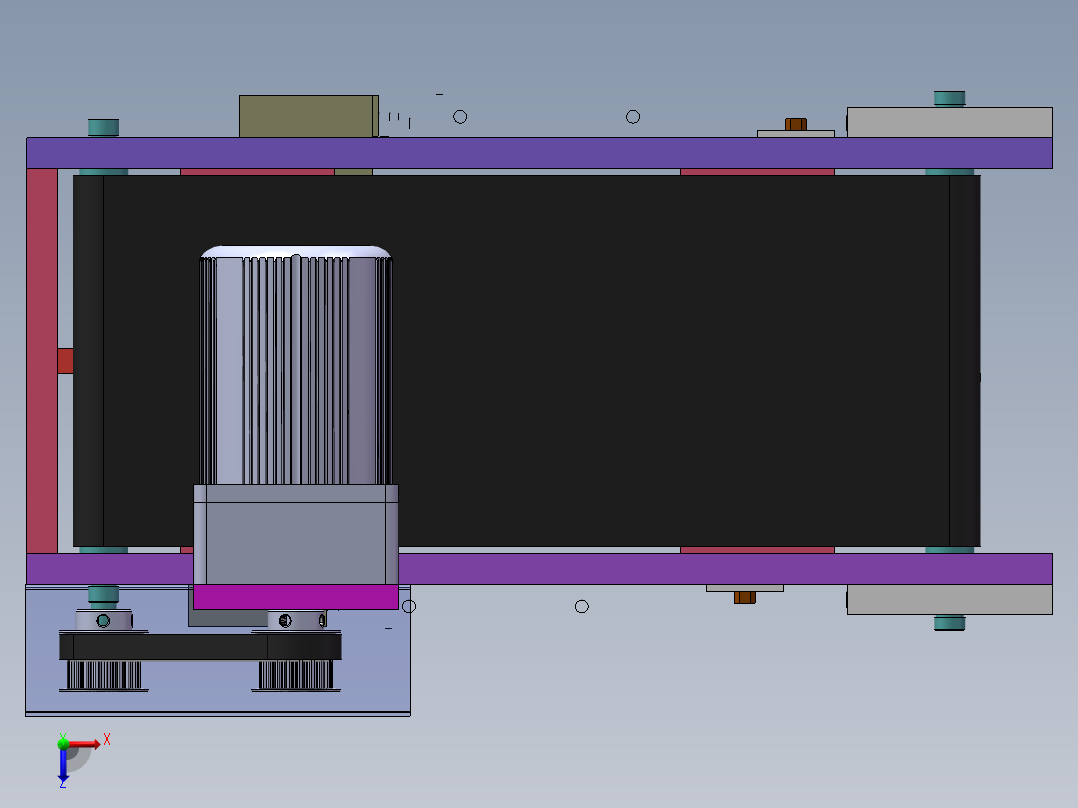Select the brown bolt below the lower rail
The height and width of the screenshot is (808, 1078).
745,598
